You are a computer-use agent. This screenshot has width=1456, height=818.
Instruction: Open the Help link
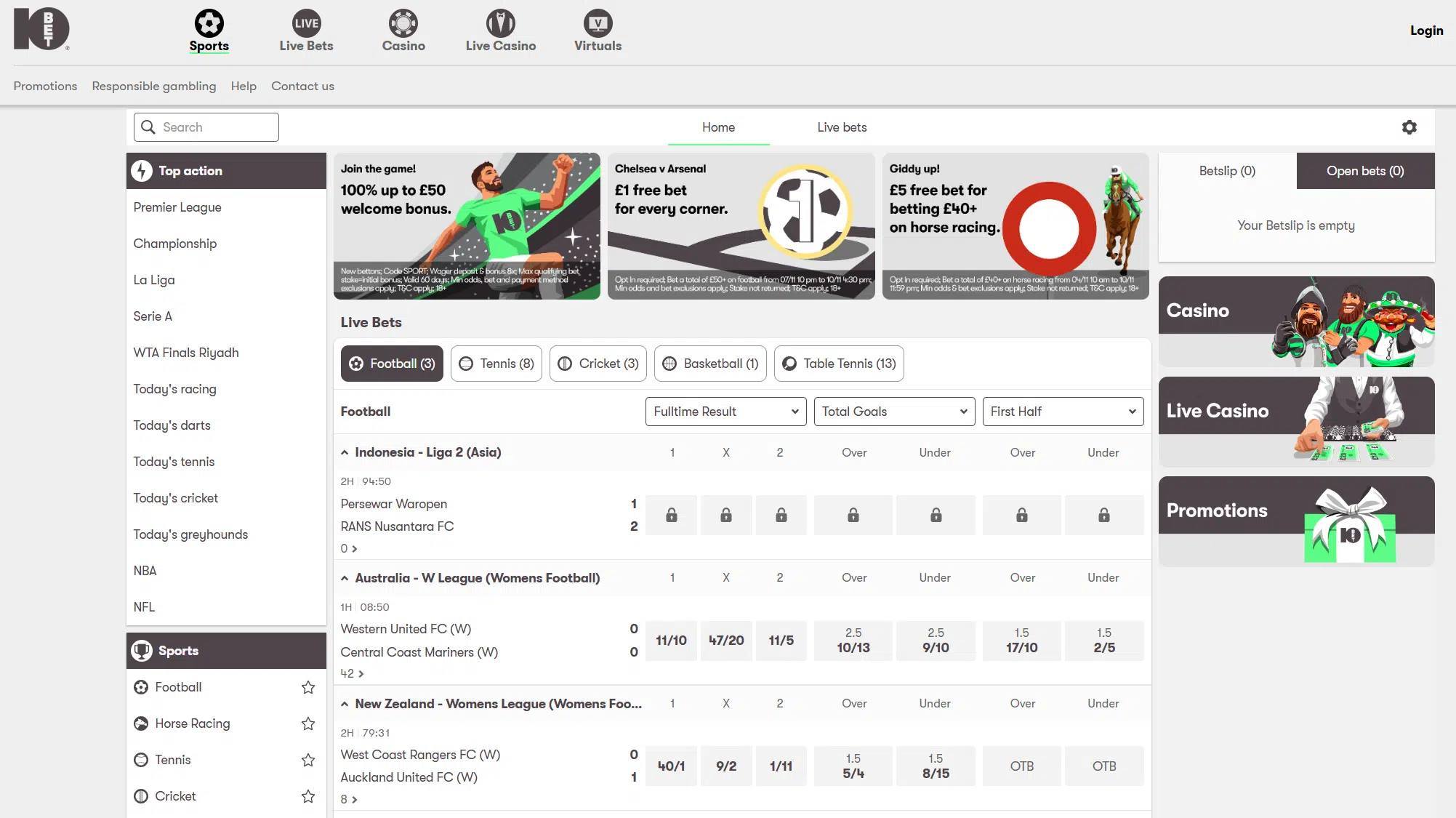(244, 86)
